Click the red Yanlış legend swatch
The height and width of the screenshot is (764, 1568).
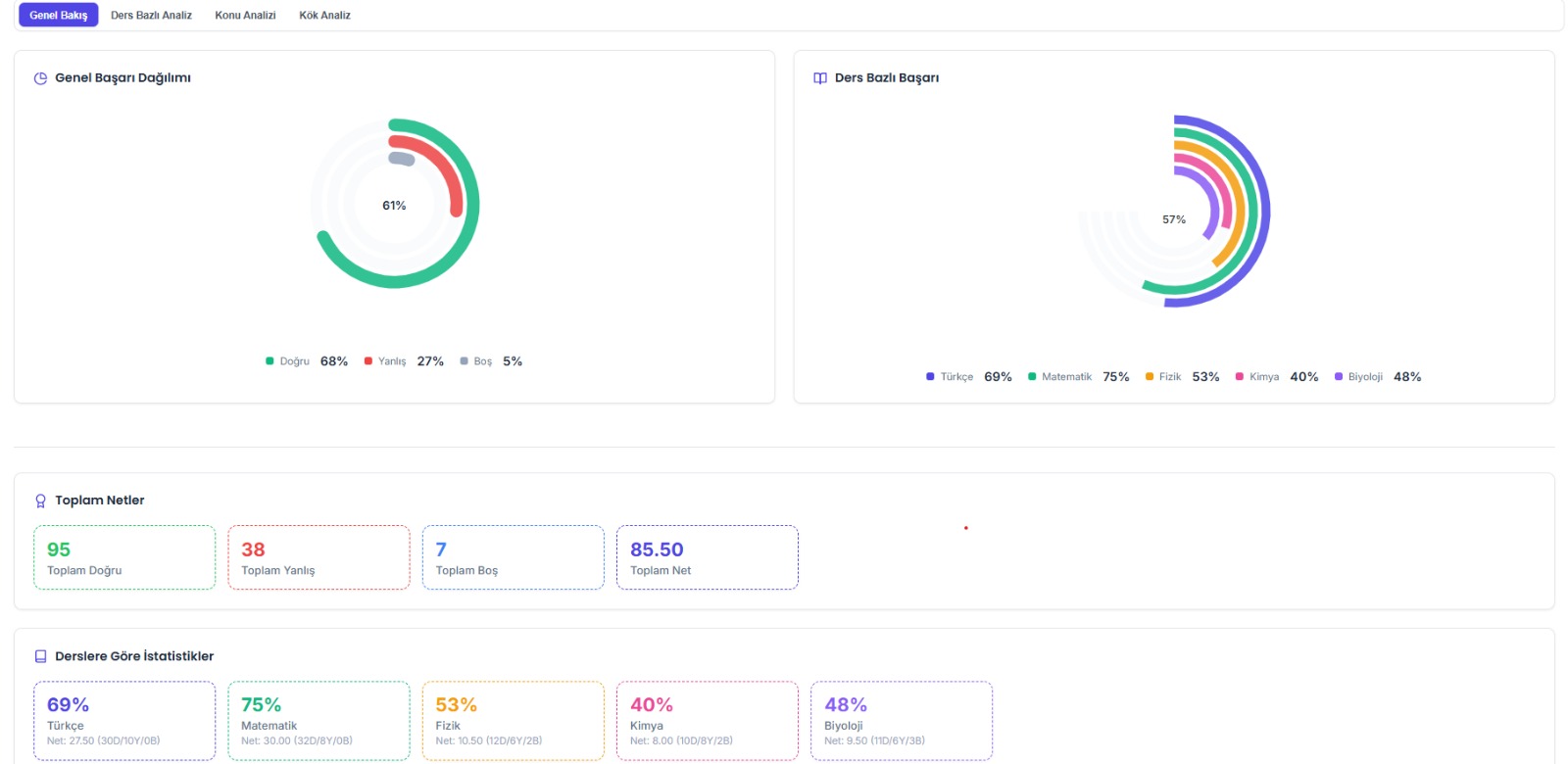[x=368, y=361]
